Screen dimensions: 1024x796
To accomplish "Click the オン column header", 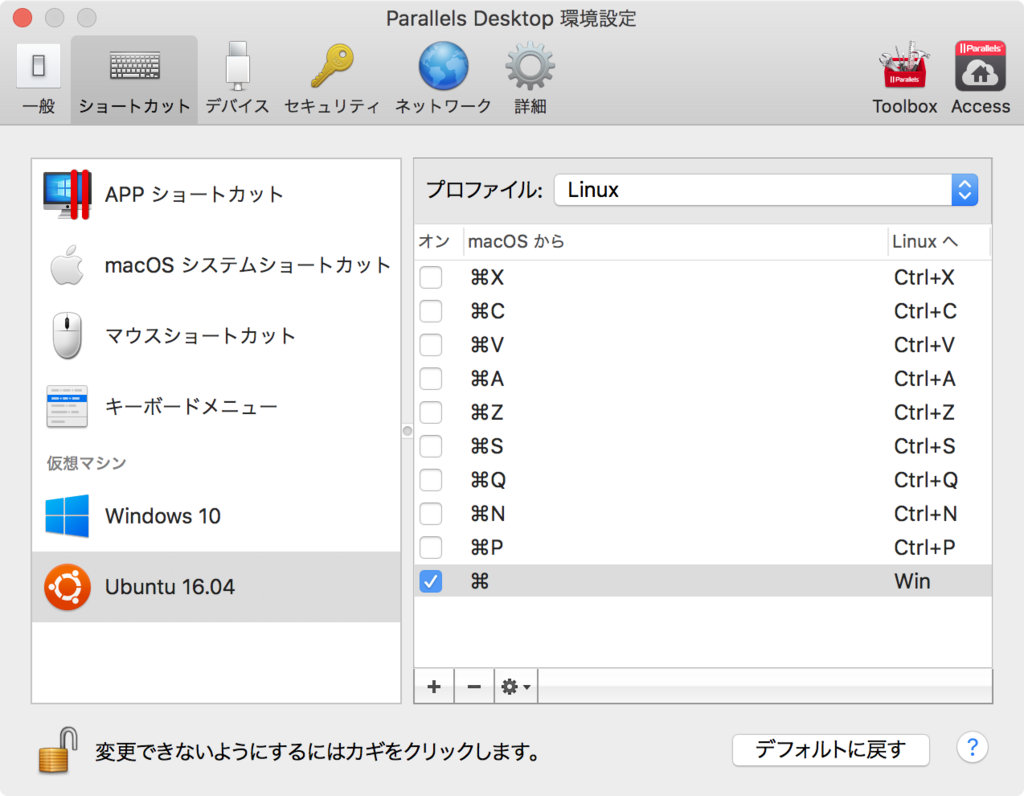I will [438, 242].
